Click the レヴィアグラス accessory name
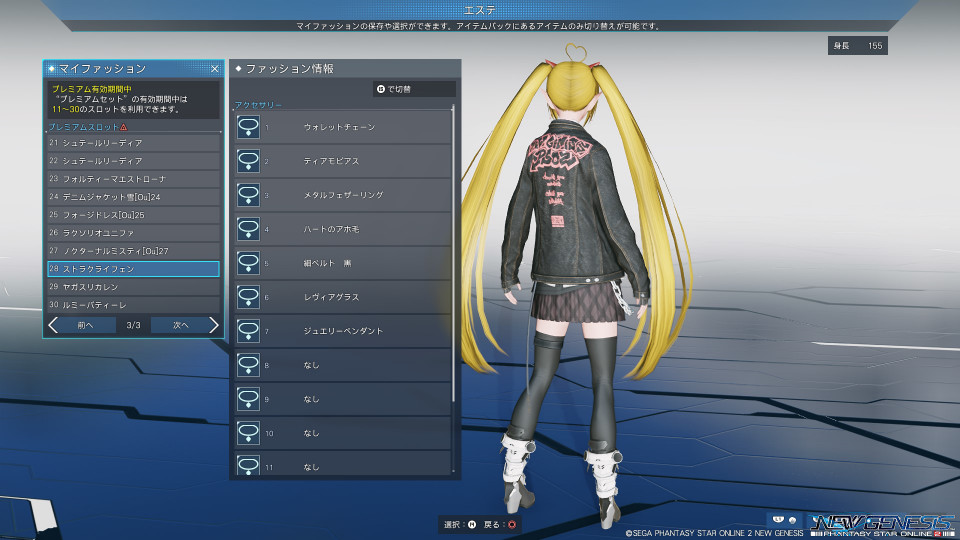 coord(331,297)
